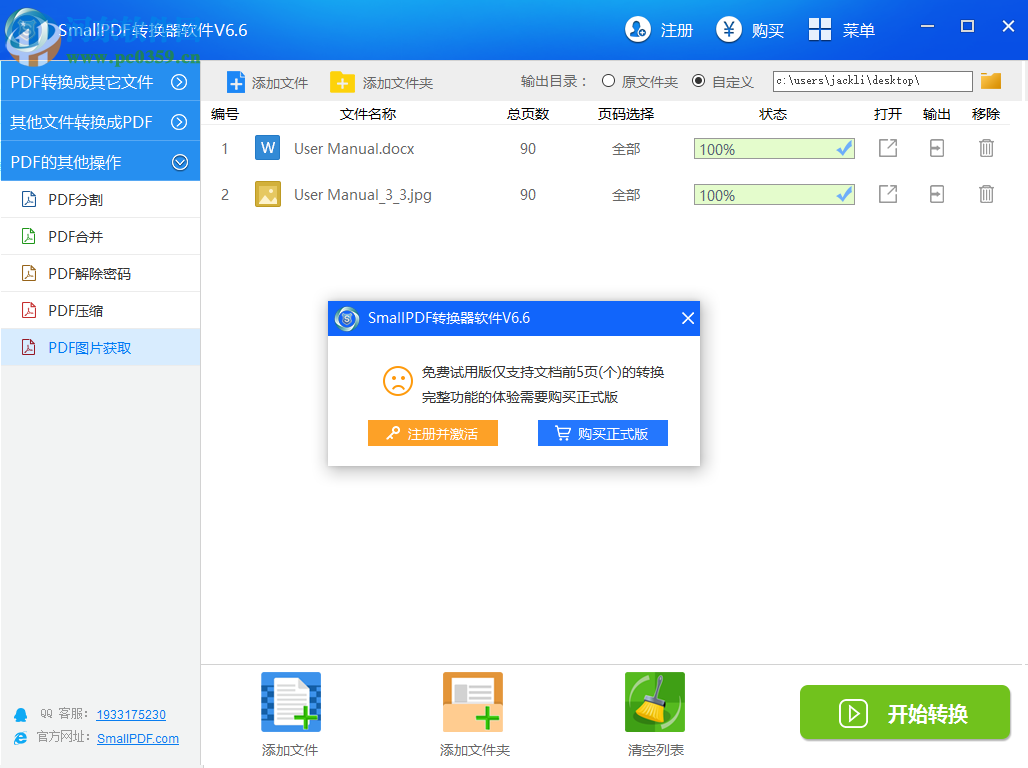The image size is (1028, 768).
Task: Click file name User Manual.docx
Action: (354, 149)
